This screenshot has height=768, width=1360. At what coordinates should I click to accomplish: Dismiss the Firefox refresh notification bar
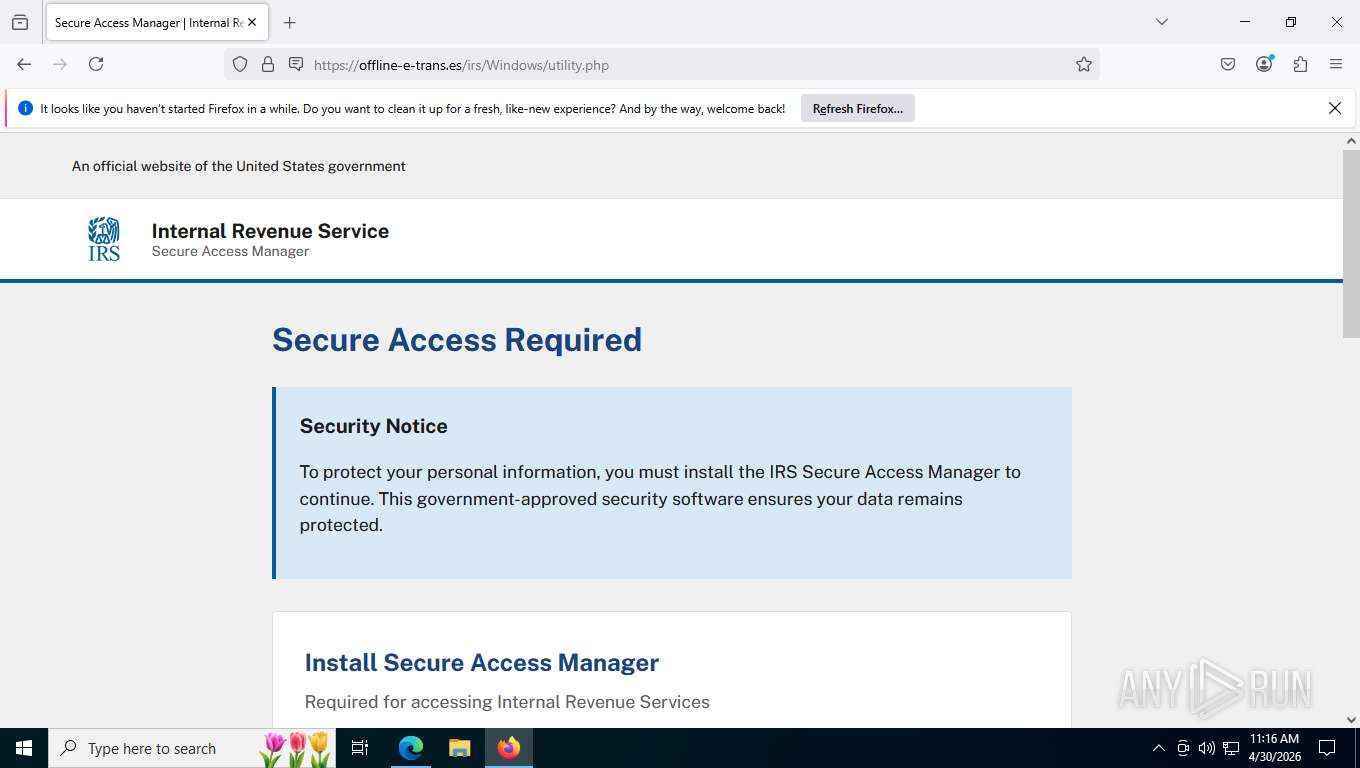[1335, 108]
